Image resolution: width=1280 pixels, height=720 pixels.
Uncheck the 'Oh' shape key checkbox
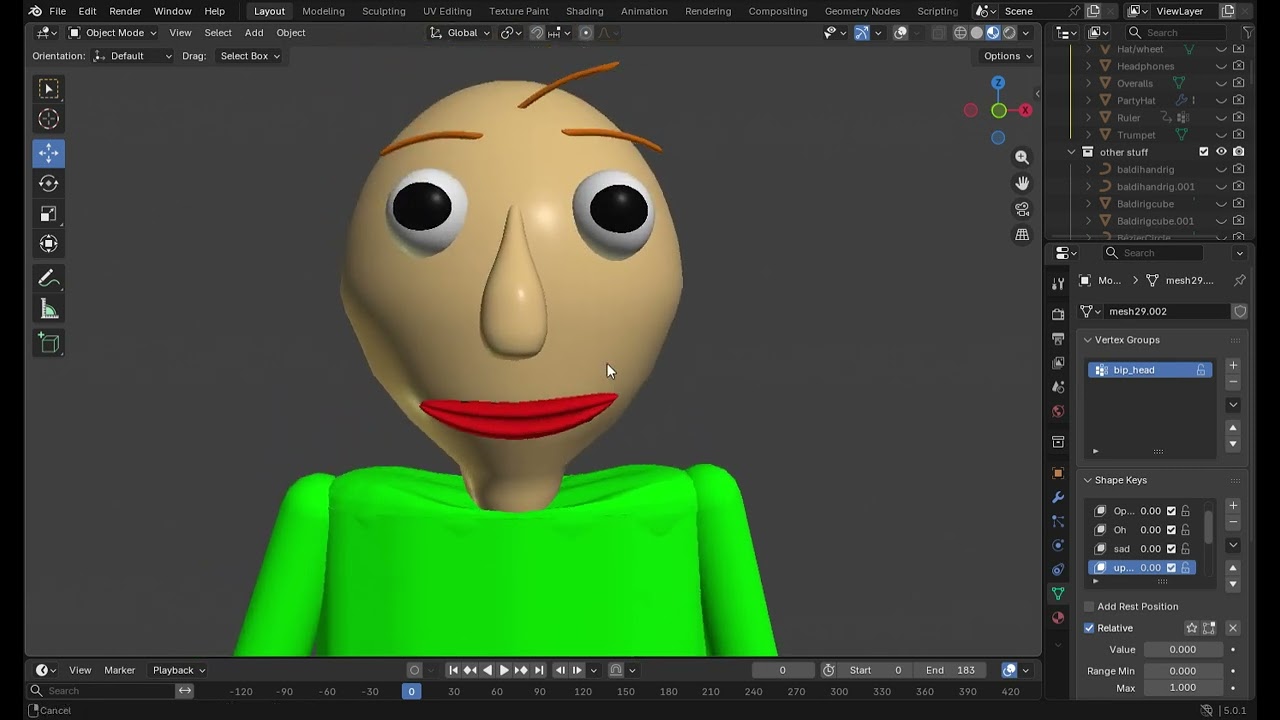tap(1171, 530)
